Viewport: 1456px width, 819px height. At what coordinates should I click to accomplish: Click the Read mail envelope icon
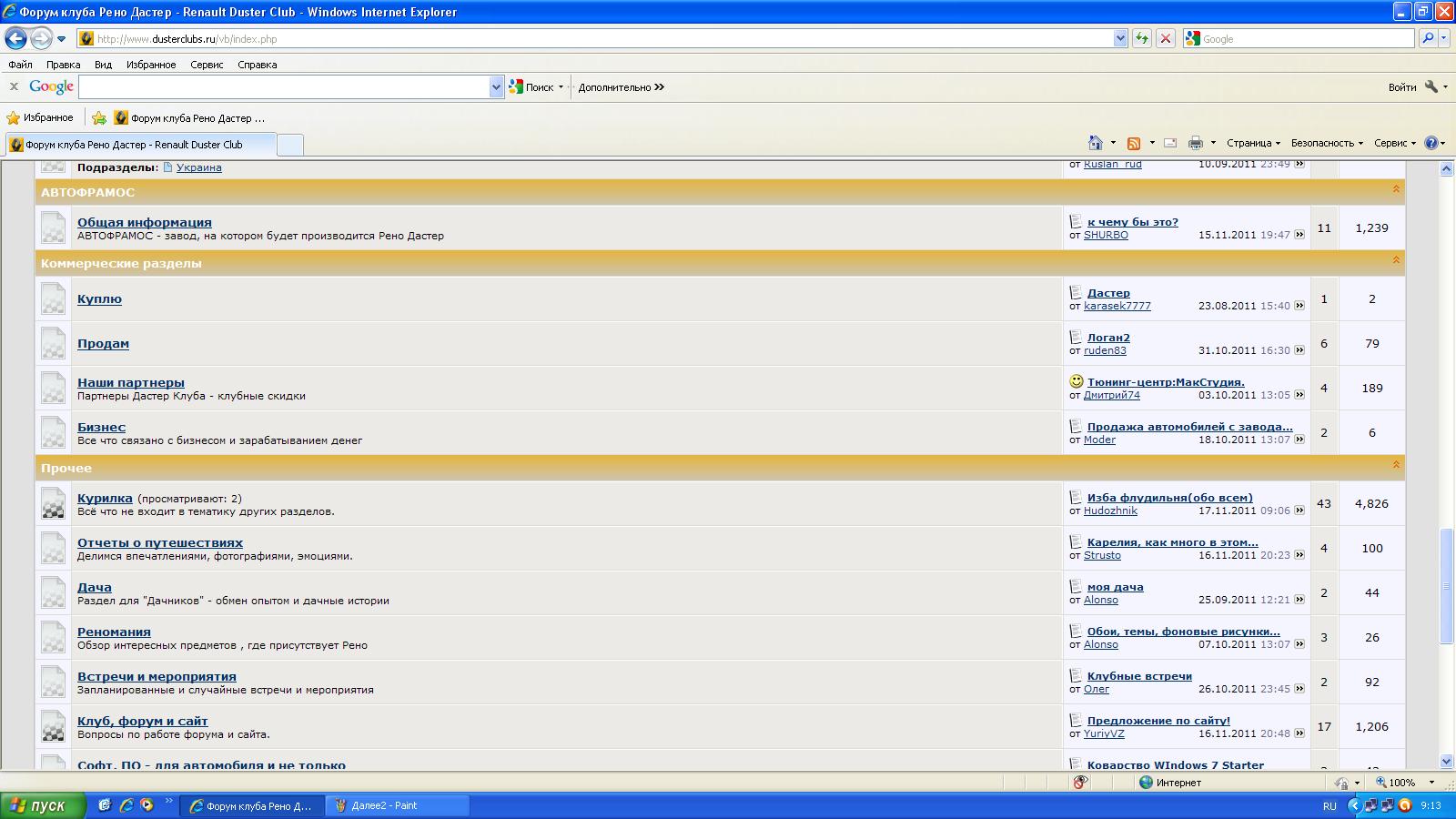click(1170, 143)
